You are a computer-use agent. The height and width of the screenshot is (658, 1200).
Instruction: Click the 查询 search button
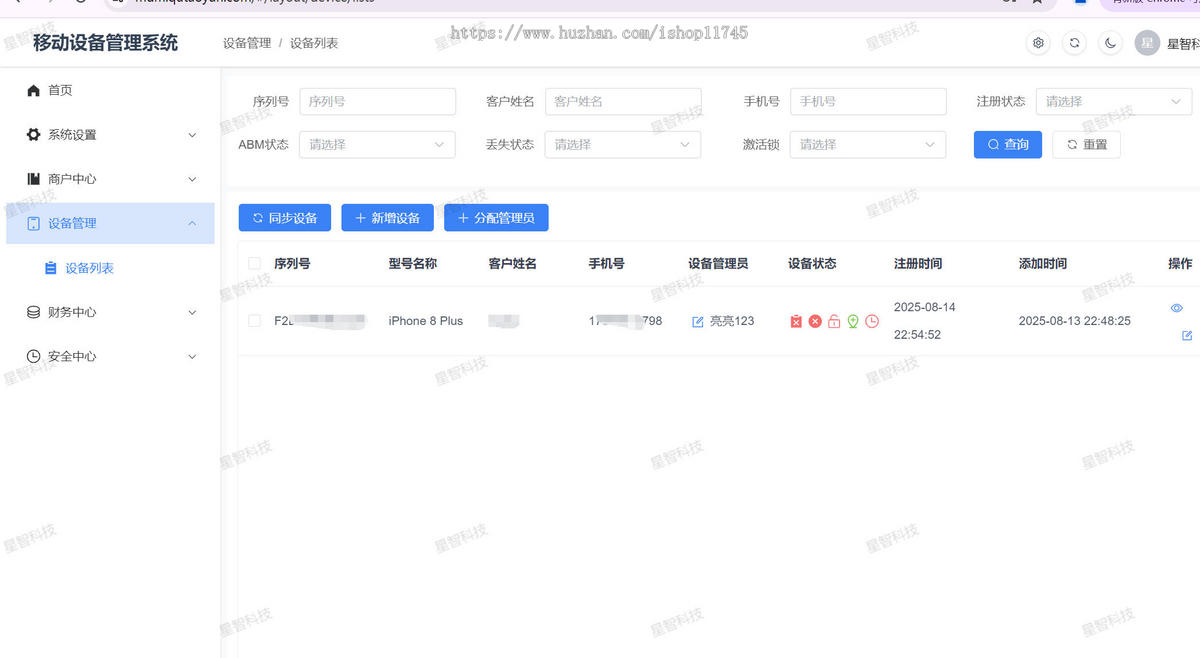pos(1008,144)
